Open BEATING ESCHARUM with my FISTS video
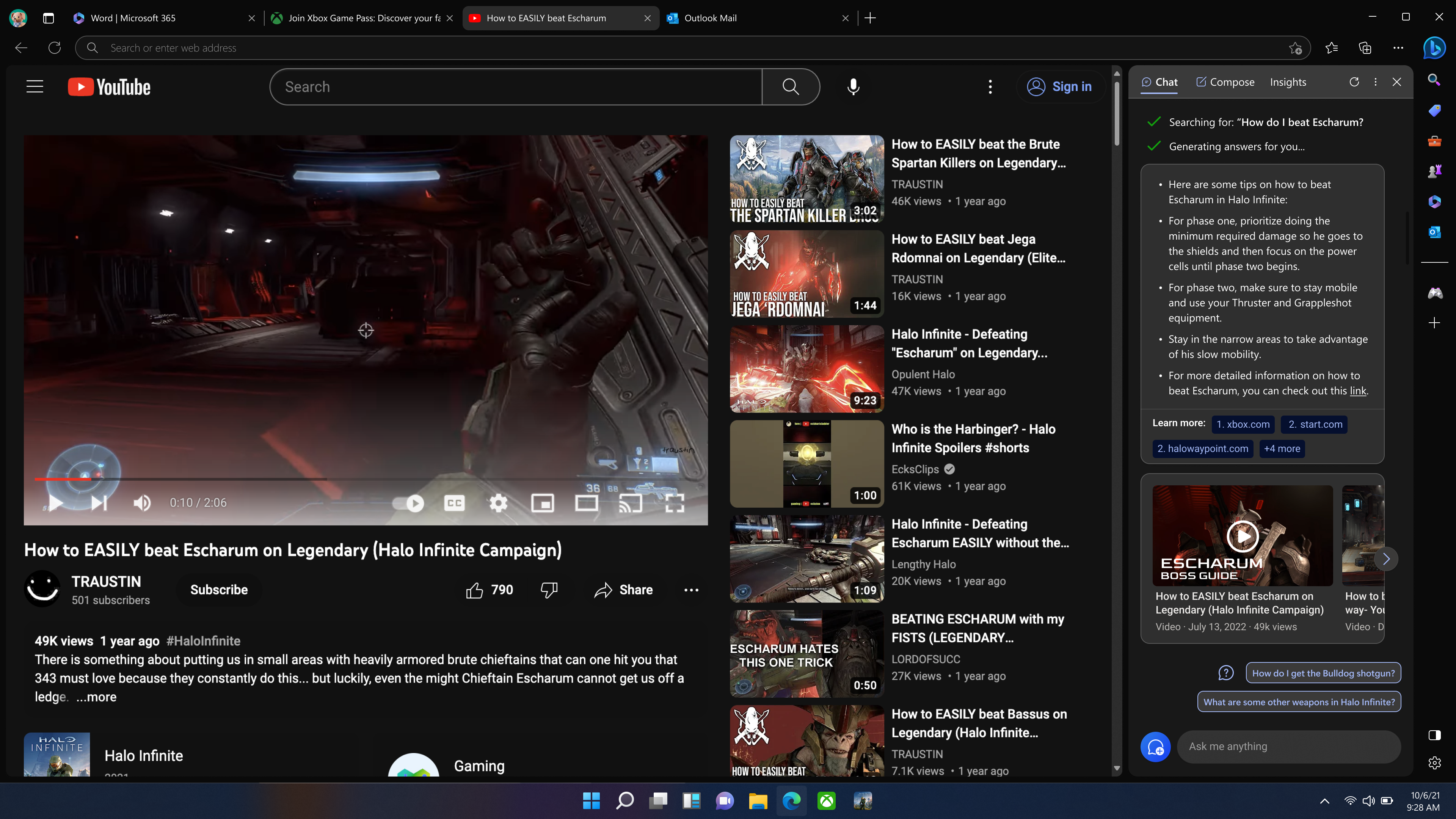The image size is (1456, 819). click(x=978, y=628)
